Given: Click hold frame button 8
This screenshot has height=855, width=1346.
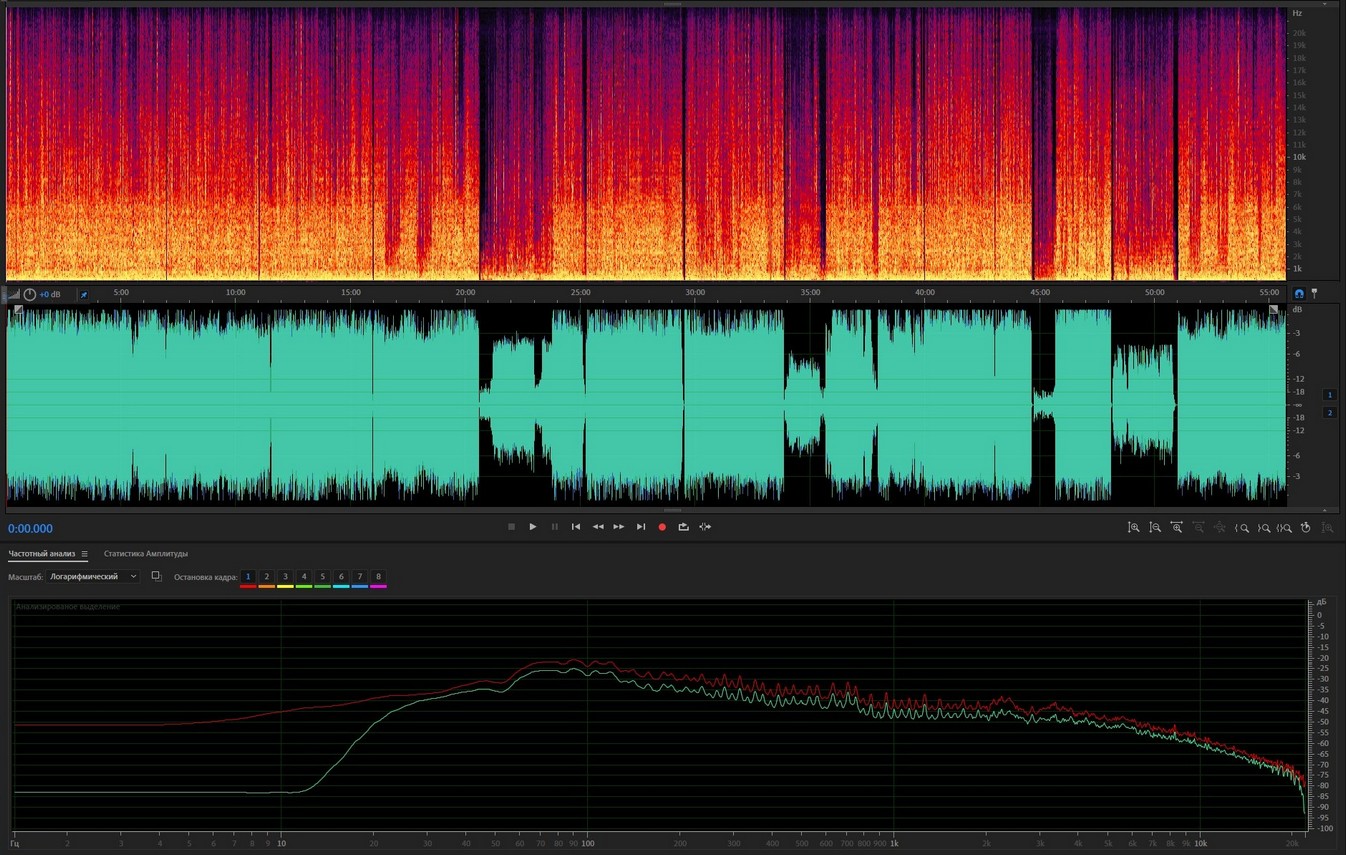Looking at the screenshot, I should [378, 577].
